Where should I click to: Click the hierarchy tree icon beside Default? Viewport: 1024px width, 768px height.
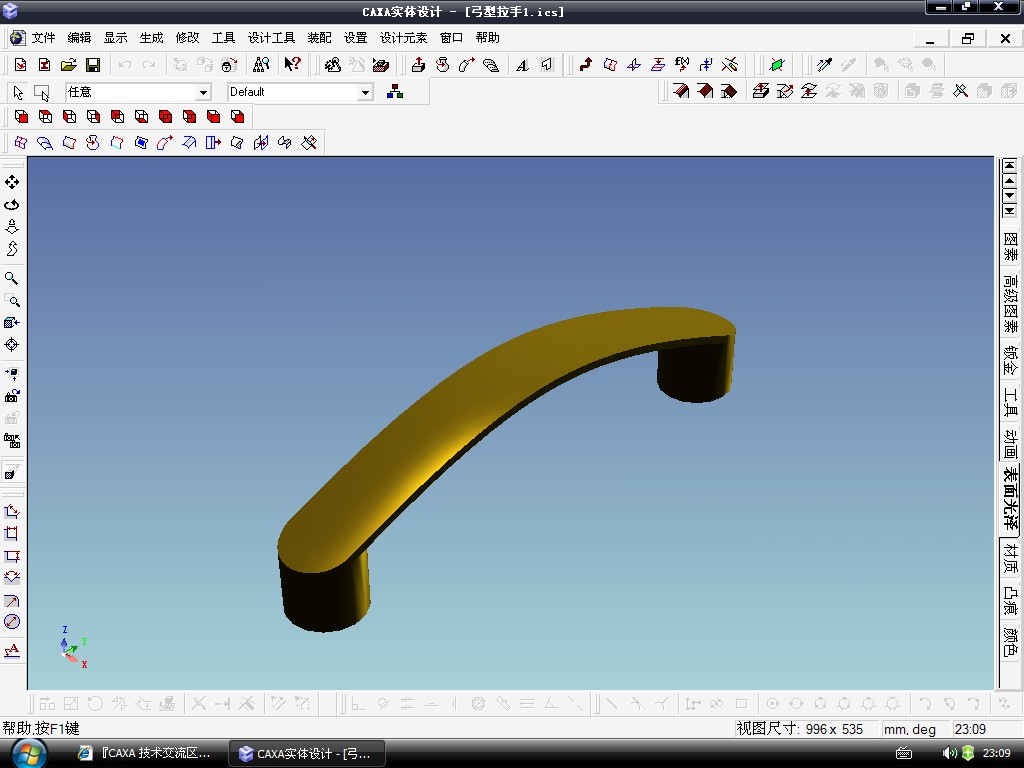coord(395,92)
